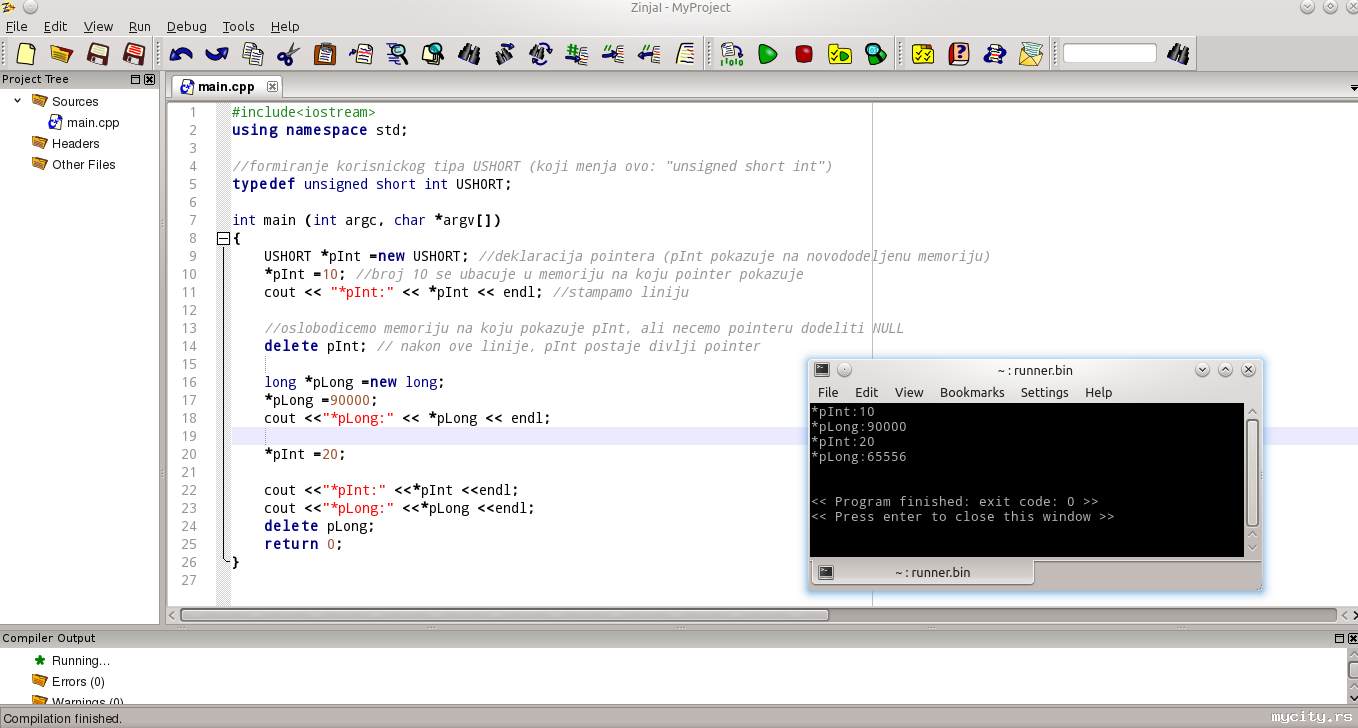Open the Help book icon
Image resolution: width=1358 pixels, height=728 pixels.
click(958, 54)
